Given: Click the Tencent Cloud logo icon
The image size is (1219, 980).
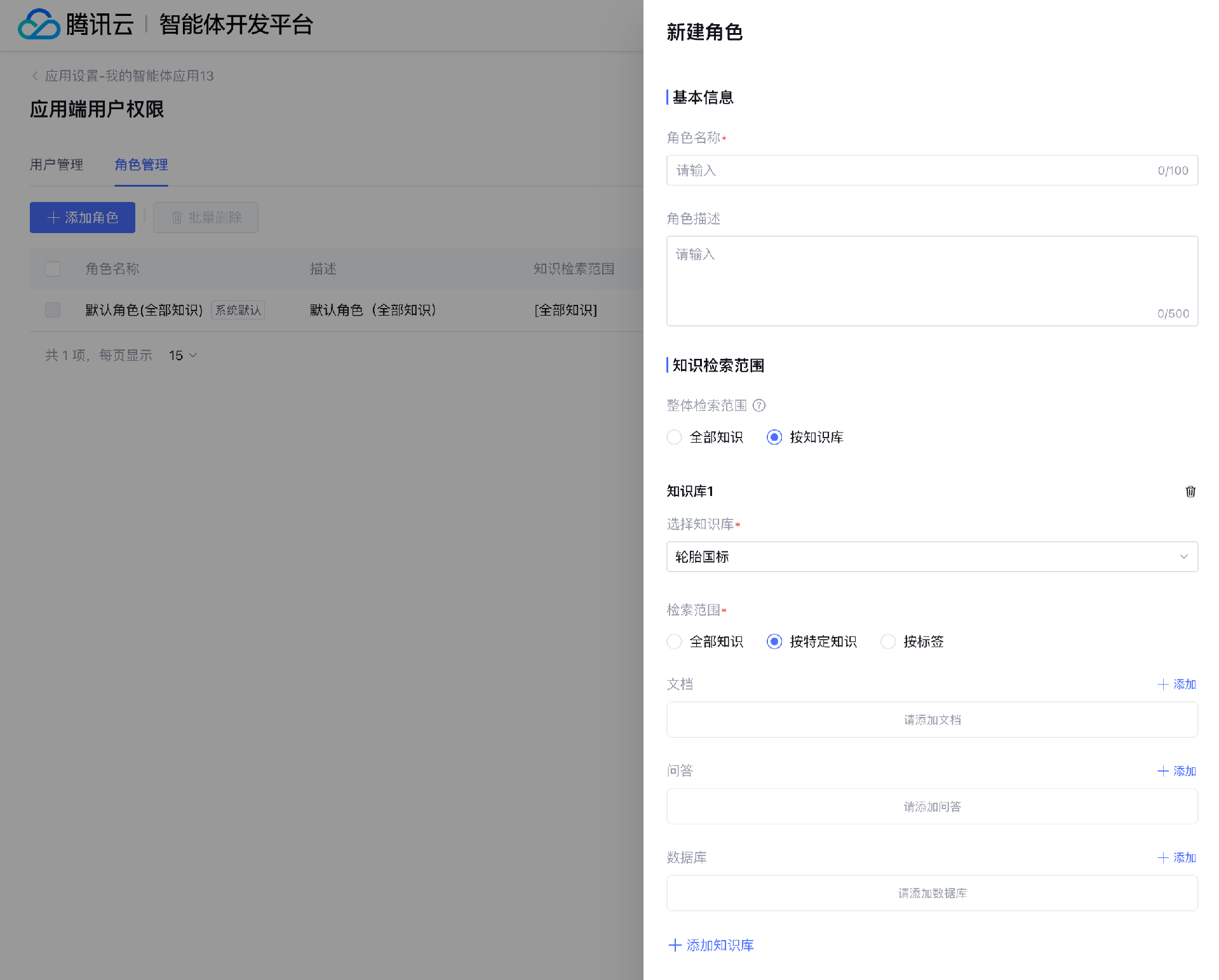Looking at the screenshot, I should (x=39, y=25).
